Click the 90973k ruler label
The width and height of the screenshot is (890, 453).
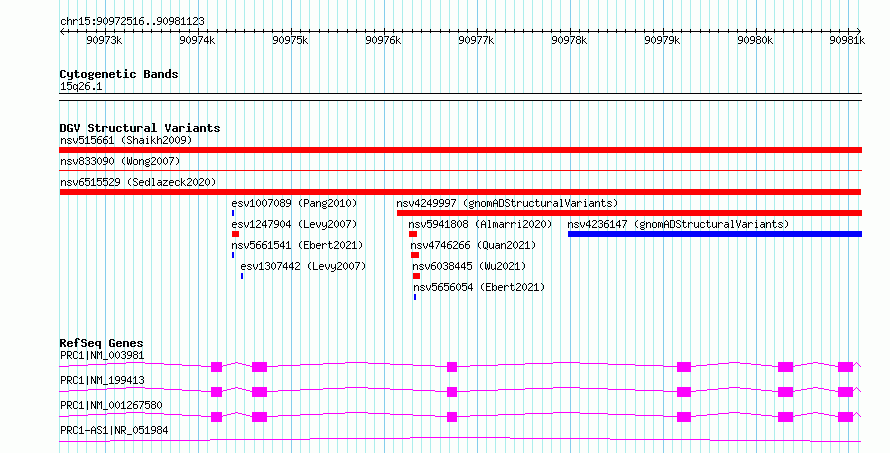(104, 40)
